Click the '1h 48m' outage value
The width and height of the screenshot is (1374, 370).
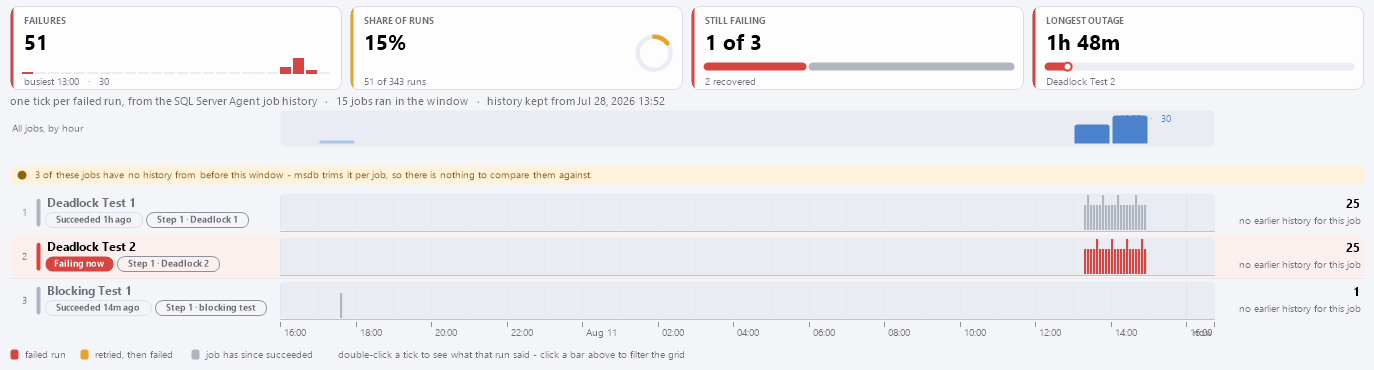click(x=1083, y=43)
